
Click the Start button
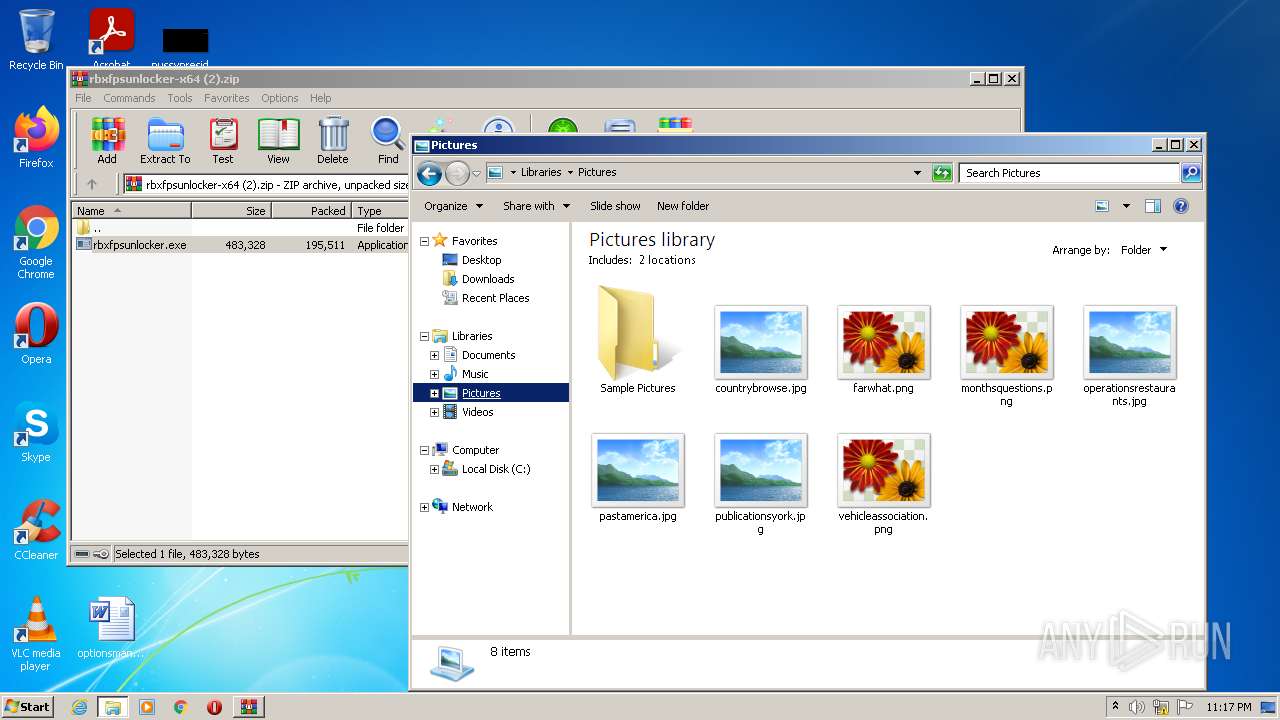[27, 707]
